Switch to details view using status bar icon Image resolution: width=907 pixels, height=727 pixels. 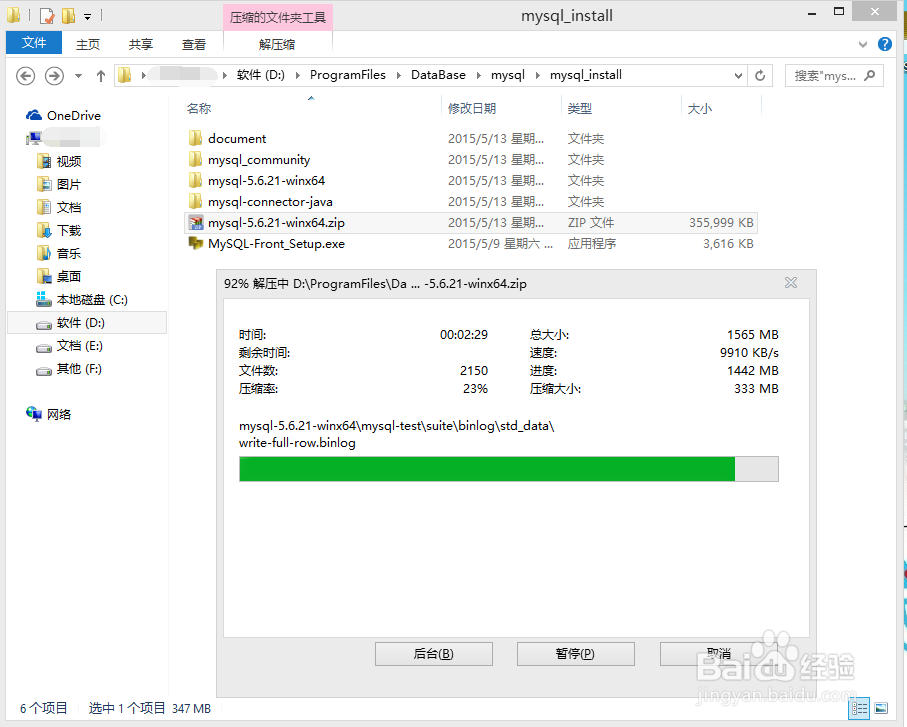coord(859,708)
